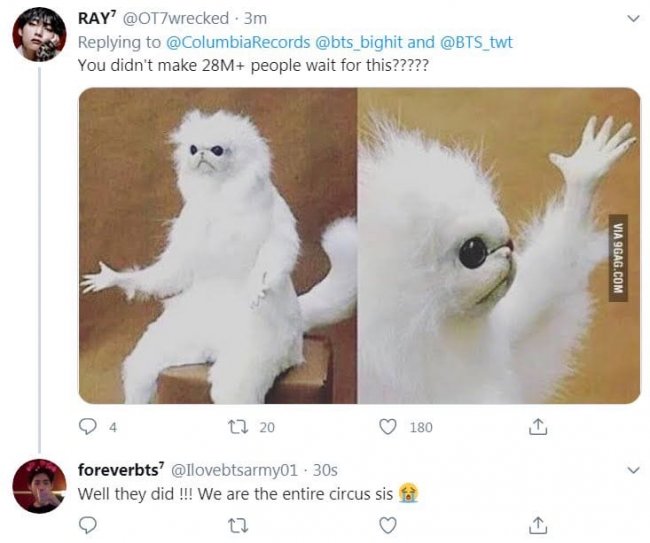This screenshot has height=543, width=650.
Task: Like foreverbts's reply tweet
Action: pos(389,523)
